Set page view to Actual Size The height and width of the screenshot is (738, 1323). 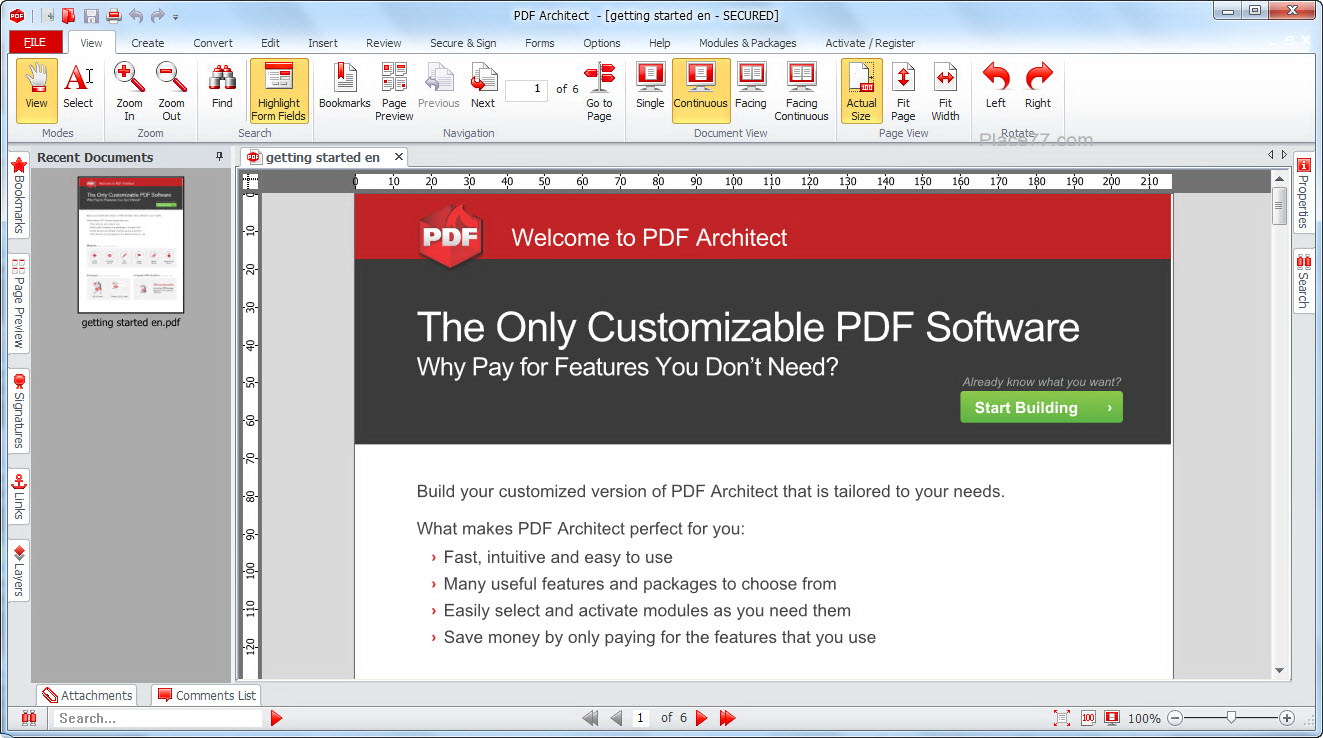coord(861,90)
